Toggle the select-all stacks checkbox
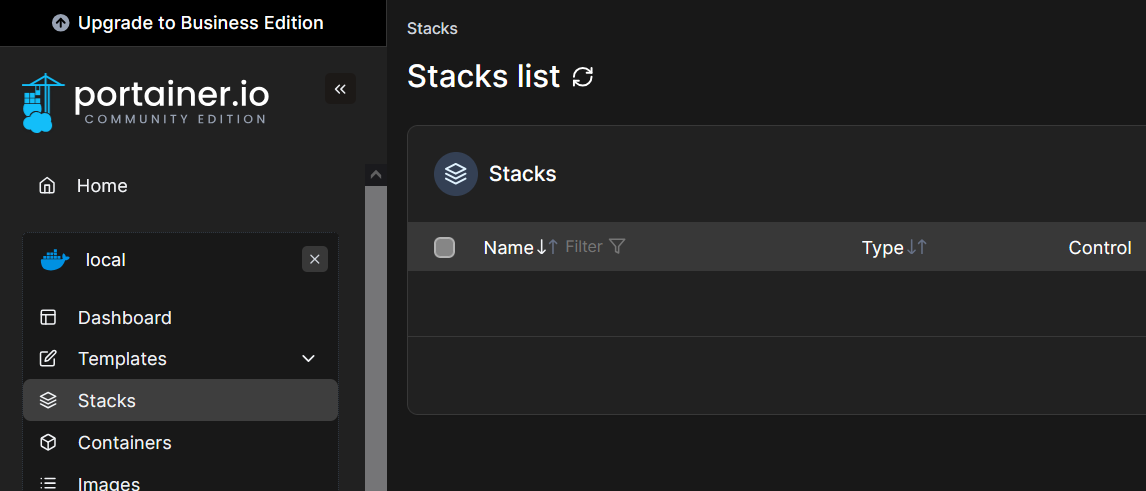Screen dimensions: 1146x491 445,248
